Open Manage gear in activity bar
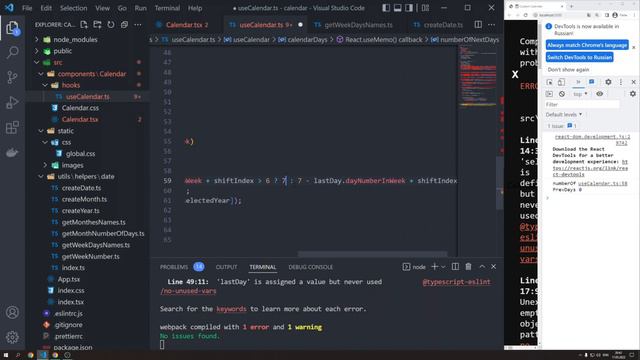 click(12, 337)
